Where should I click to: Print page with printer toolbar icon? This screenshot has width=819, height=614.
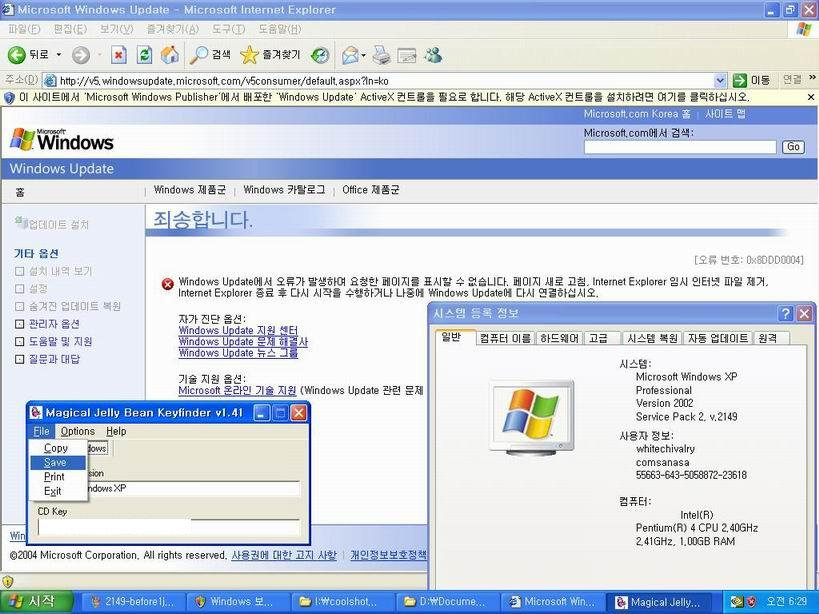coord(382,55)
